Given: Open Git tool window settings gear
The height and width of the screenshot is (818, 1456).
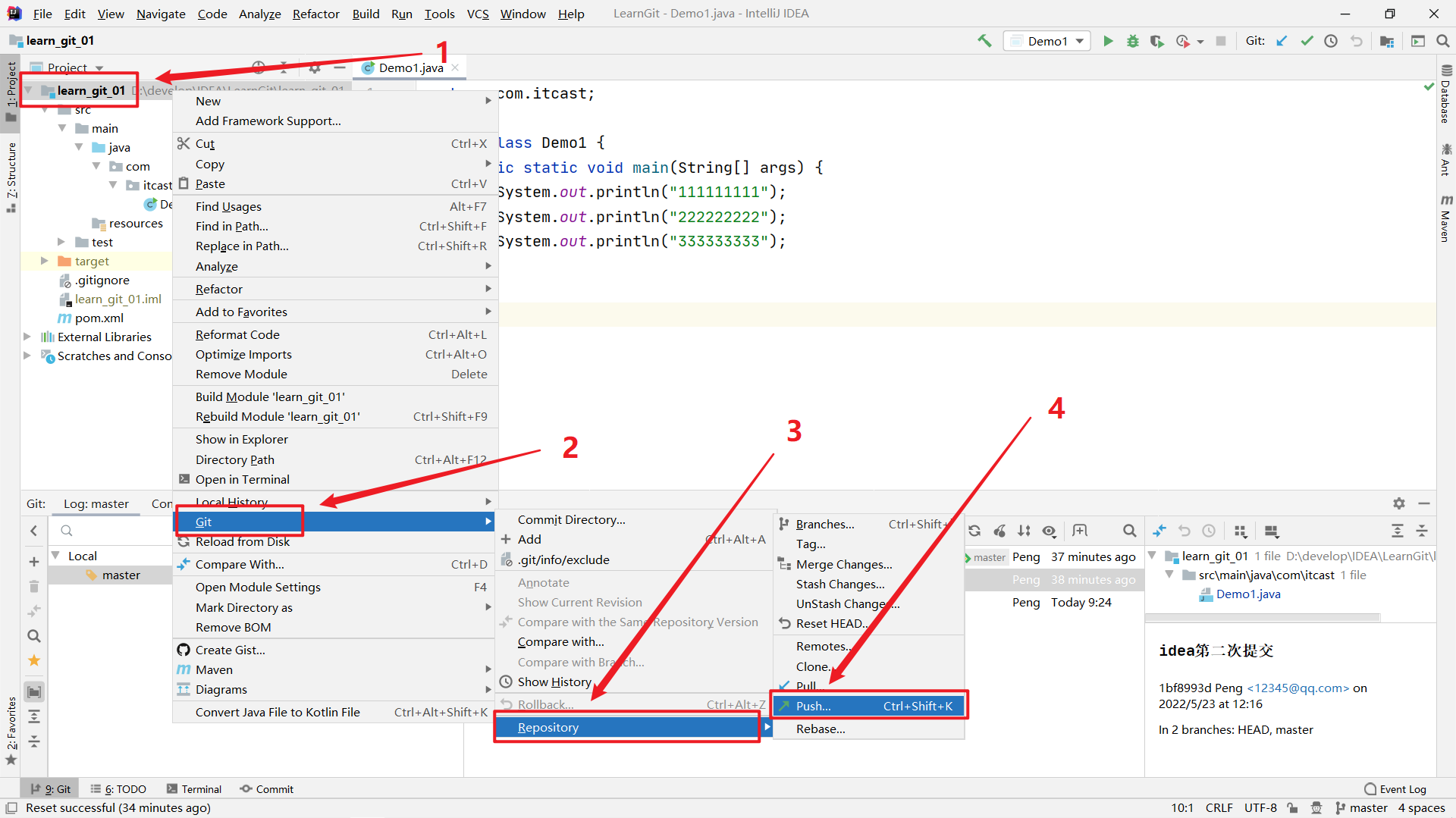Looking at the screenshot, I should [1399, 503].
